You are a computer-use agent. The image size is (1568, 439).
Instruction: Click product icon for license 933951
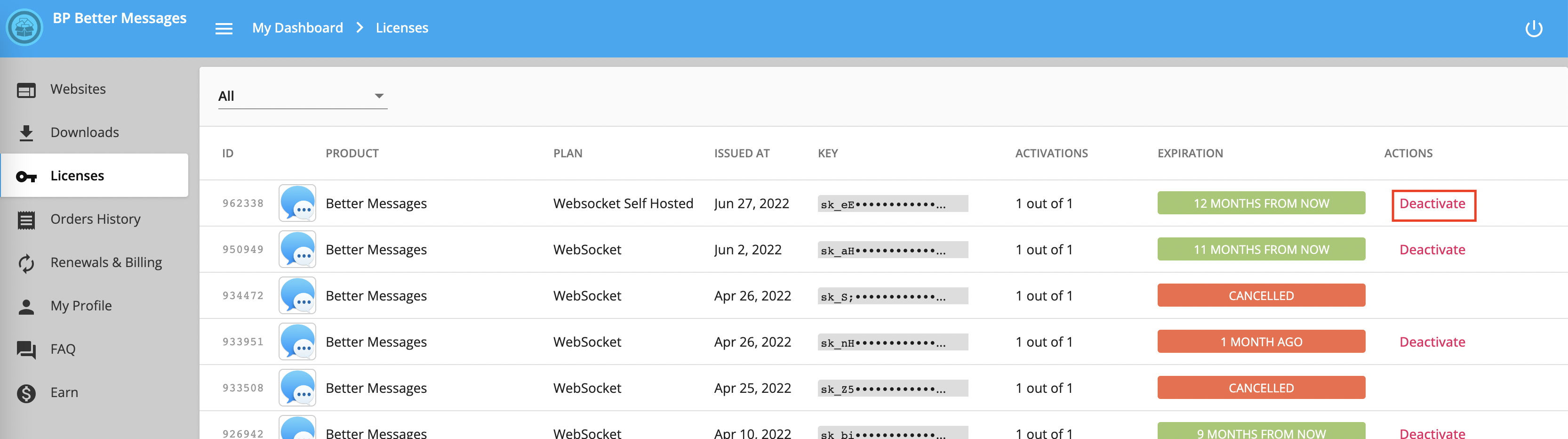297,341
